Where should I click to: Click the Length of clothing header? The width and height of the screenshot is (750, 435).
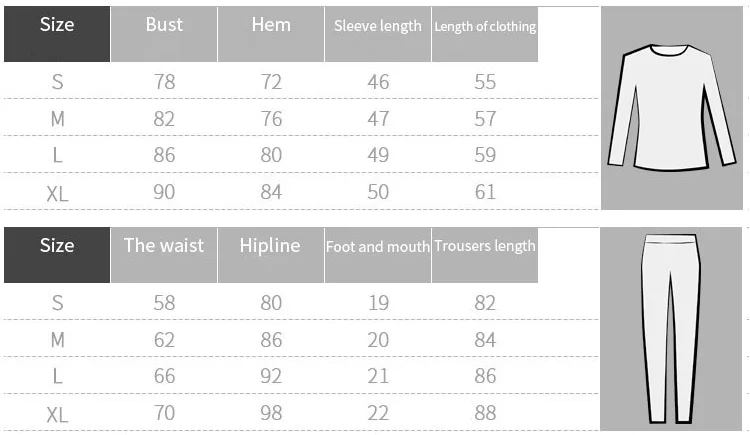click(485, 34)
